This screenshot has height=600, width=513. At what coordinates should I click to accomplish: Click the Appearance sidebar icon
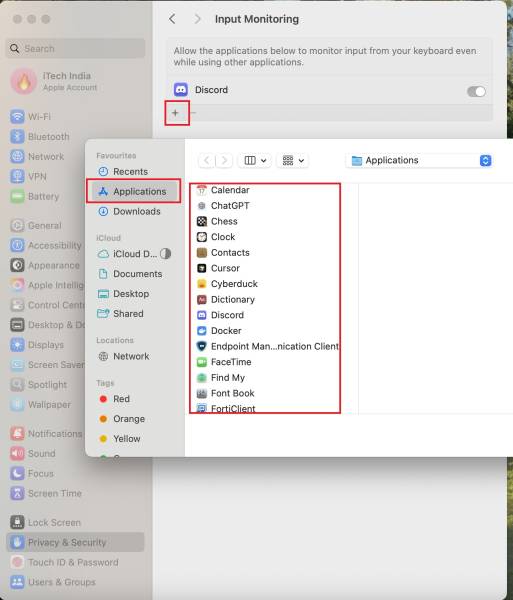click(17, 265)
